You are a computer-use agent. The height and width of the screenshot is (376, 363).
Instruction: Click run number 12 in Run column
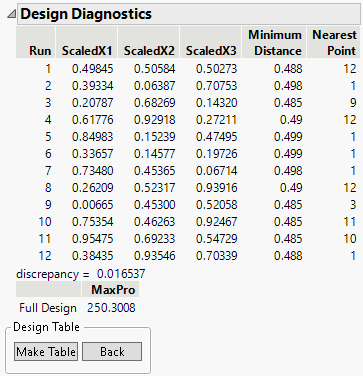pyautogui.click(x=45, y=256)
